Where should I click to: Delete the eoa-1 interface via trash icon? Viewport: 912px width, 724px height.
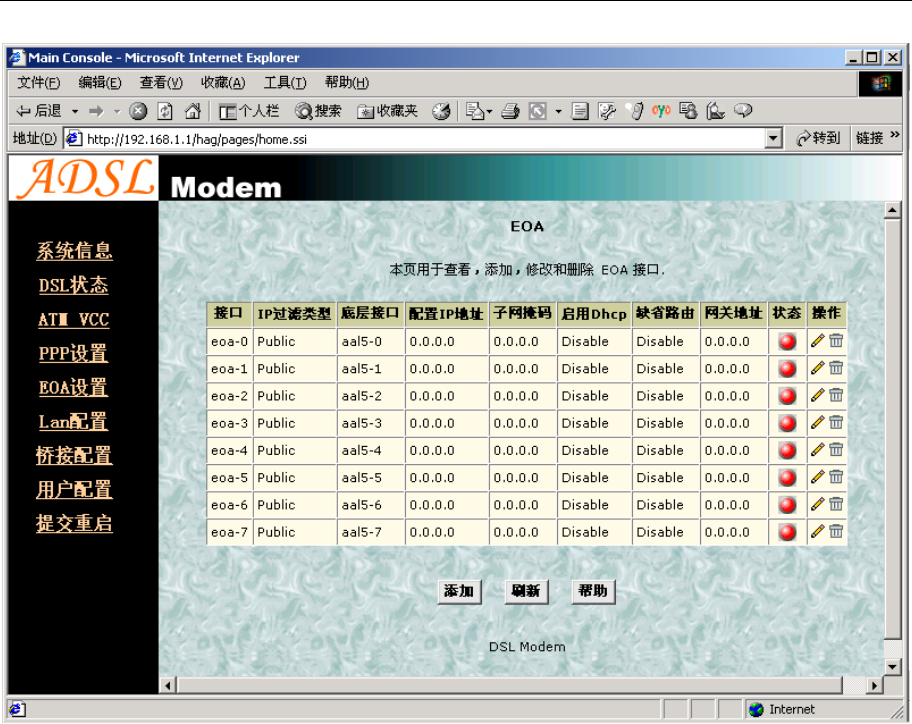point(836,368)
